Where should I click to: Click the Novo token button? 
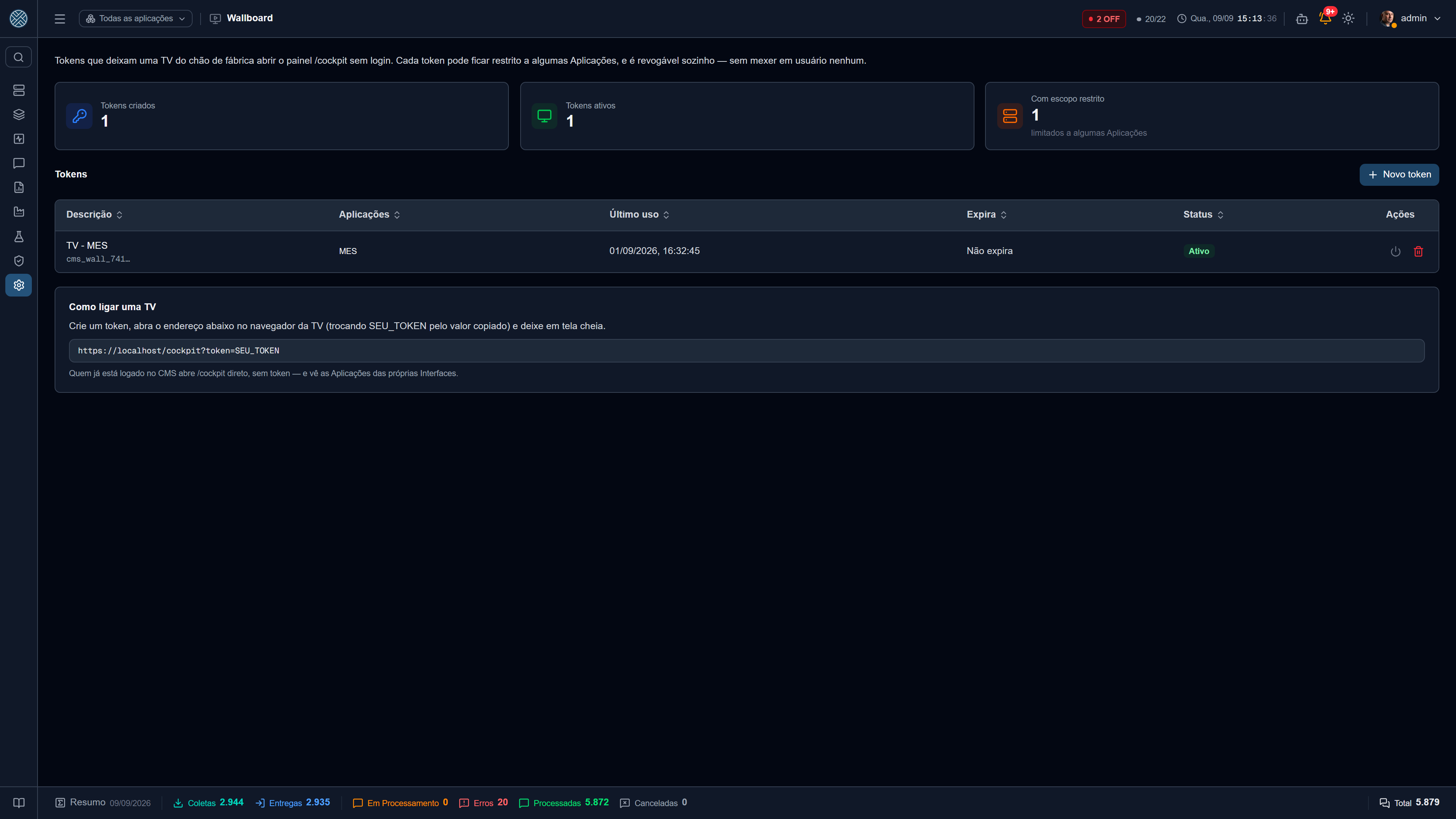pos(1399,175)
